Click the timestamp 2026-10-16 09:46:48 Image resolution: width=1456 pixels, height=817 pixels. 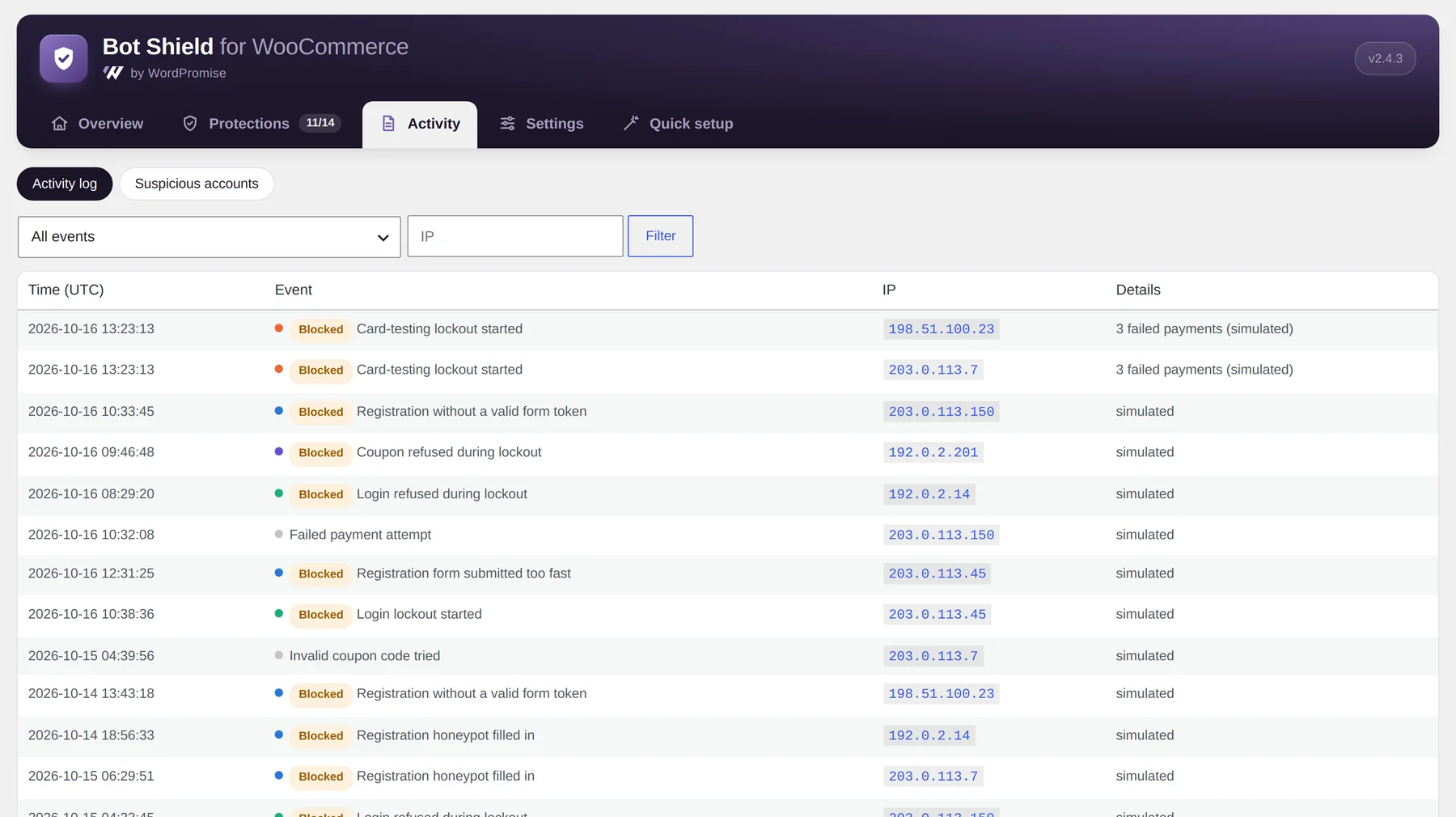(91, 452)
